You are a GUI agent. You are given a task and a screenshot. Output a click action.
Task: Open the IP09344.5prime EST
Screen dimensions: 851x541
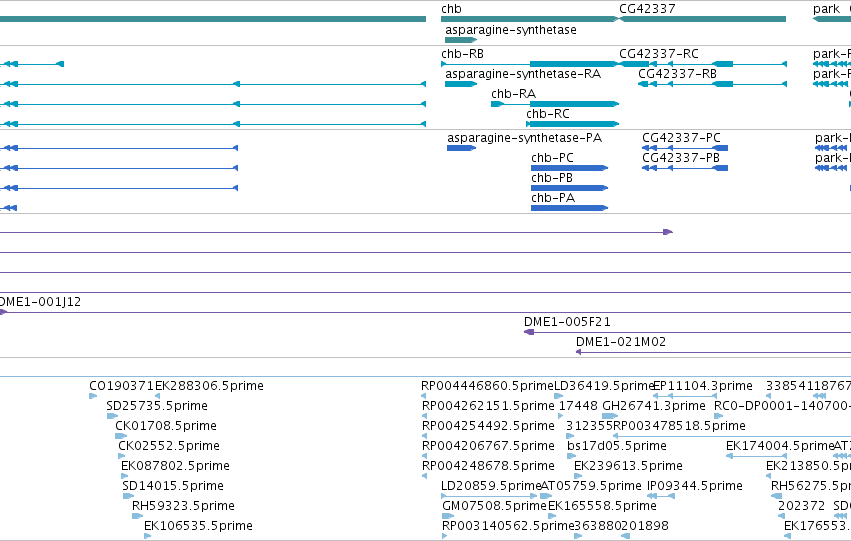pyautogui.click(x=661, y=496)
